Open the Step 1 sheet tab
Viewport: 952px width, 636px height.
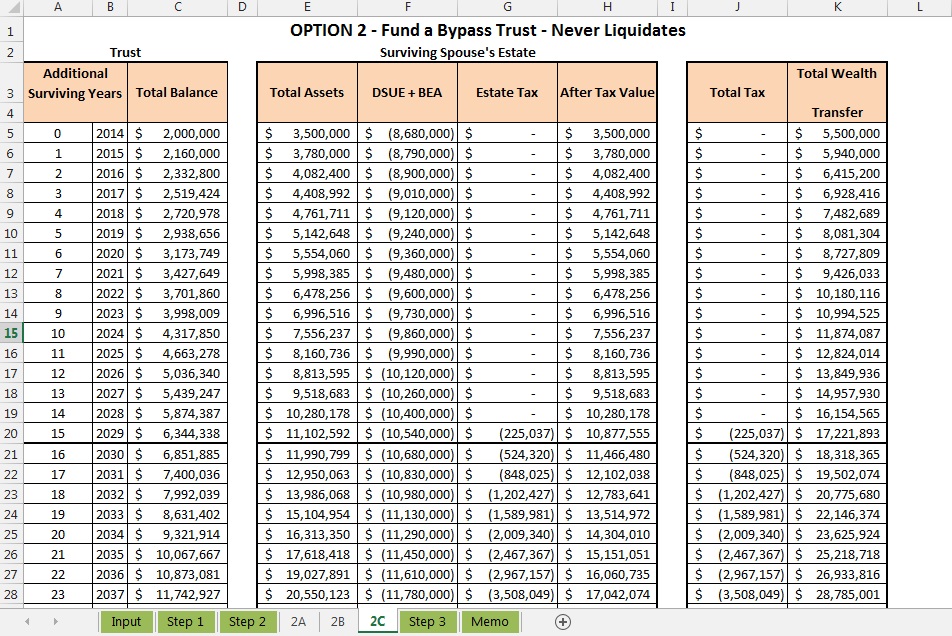(x=185, y=622)
